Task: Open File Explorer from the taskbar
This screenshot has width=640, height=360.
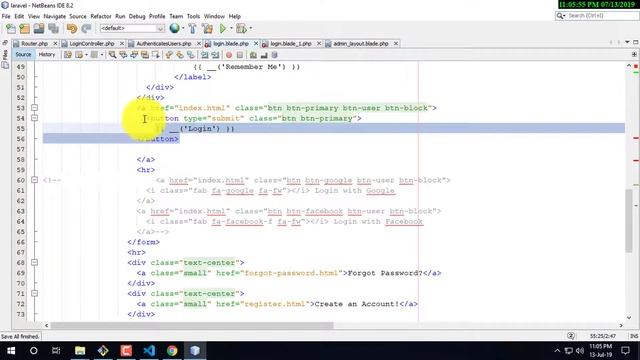Action: coord(80,351)
